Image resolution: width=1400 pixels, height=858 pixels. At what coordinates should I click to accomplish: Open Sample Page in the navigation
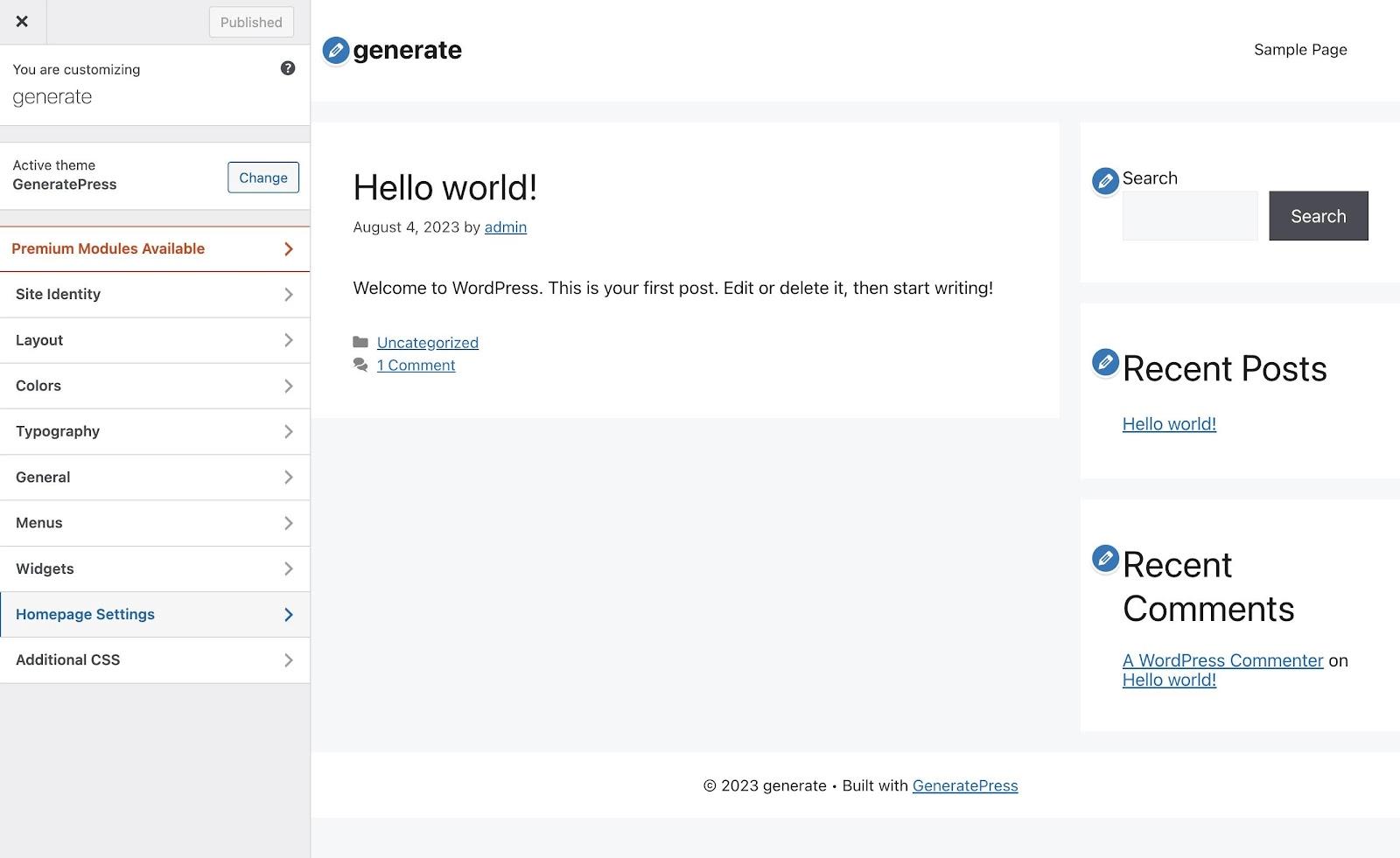1300,50
